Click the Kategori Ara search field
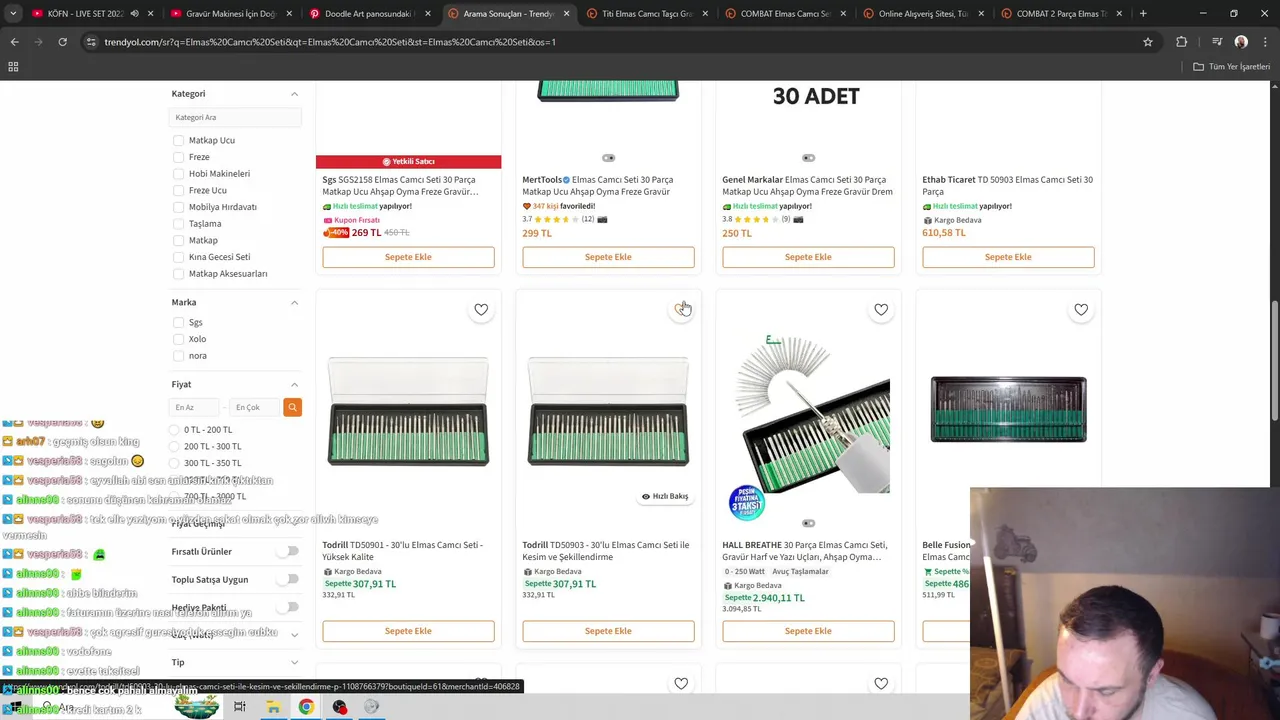This screenshot has width=1280, height=720. [x=235, y=117]
